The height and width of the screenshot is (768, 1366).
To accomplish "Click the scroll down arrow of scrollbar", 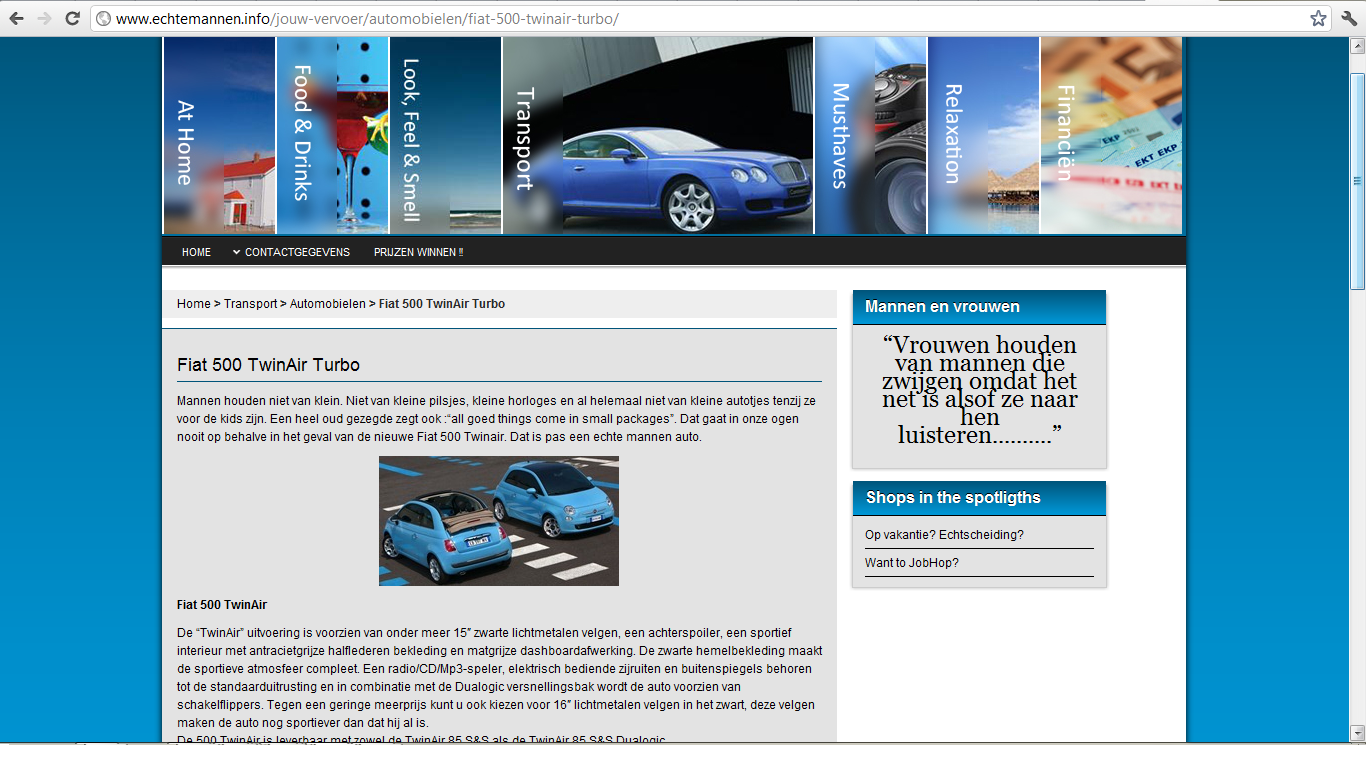I will (x=1357, y=733).
